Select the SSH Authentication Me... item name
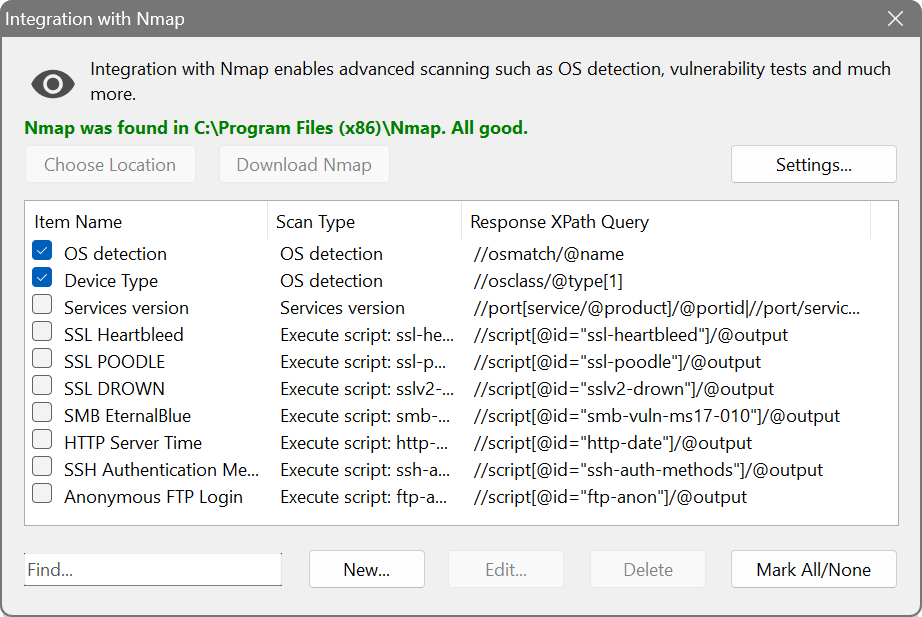The height and width of the screenshot is (617, 922). [x=162, y=471]
